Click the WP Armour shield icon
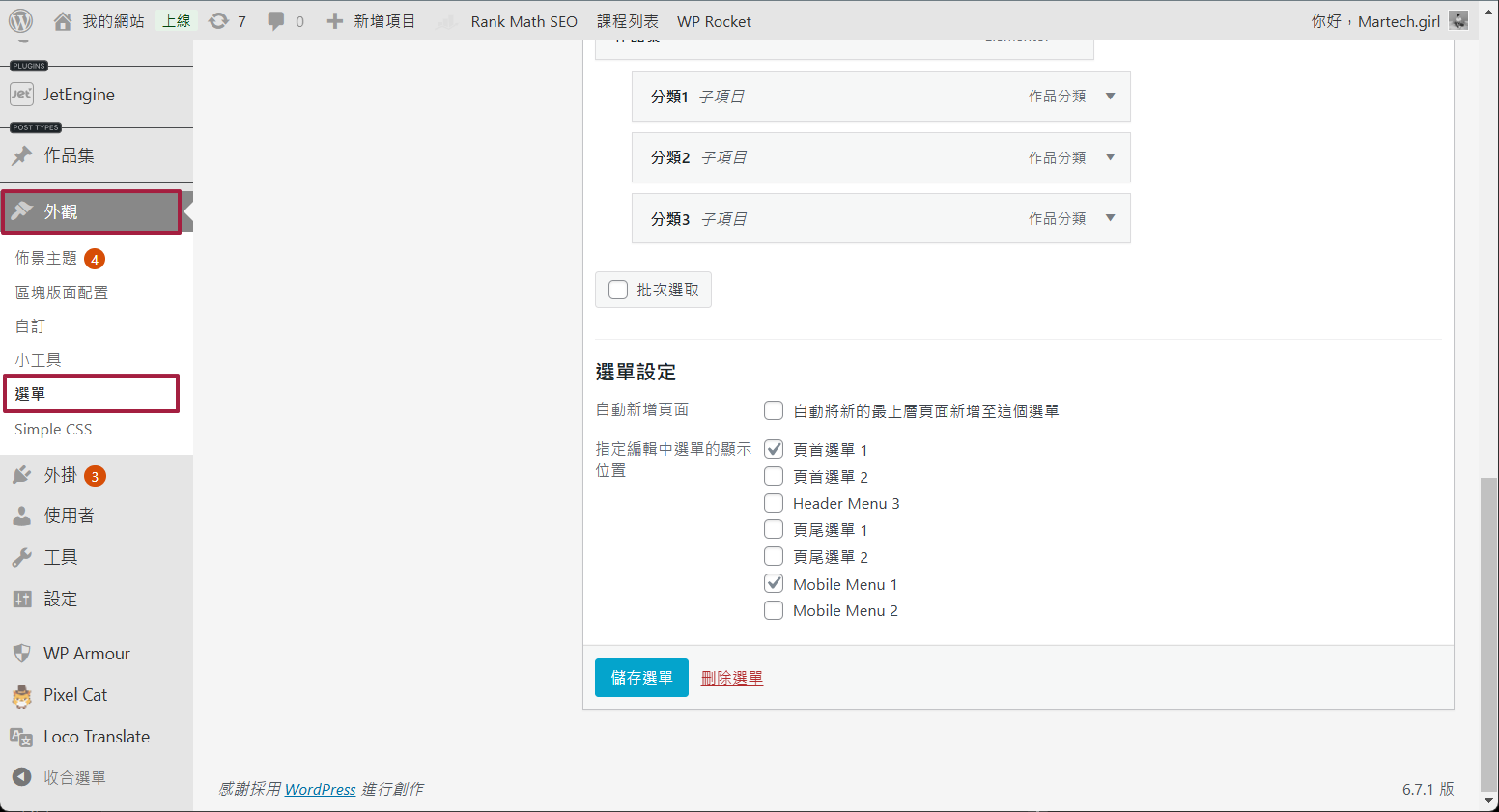The width and height of the screenshot is (1499, 812). pos(21,654)
